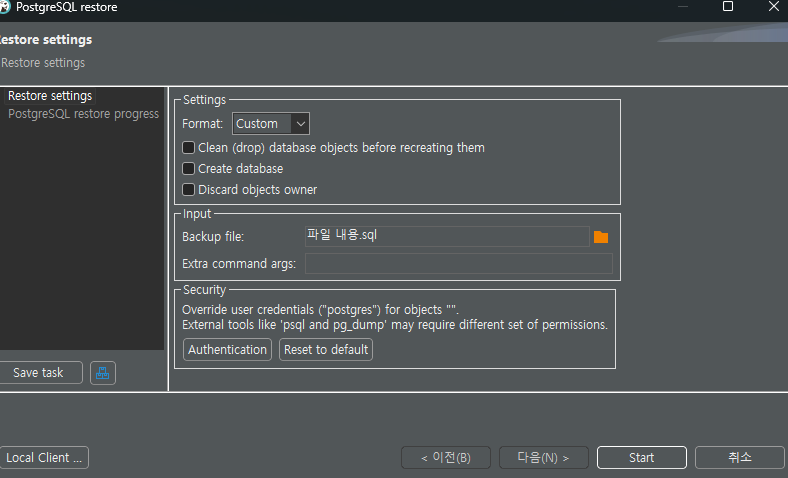The height and width of the screenshot is (478, 788).
Task: Click Reset to default button
Action: coord(326,349)
